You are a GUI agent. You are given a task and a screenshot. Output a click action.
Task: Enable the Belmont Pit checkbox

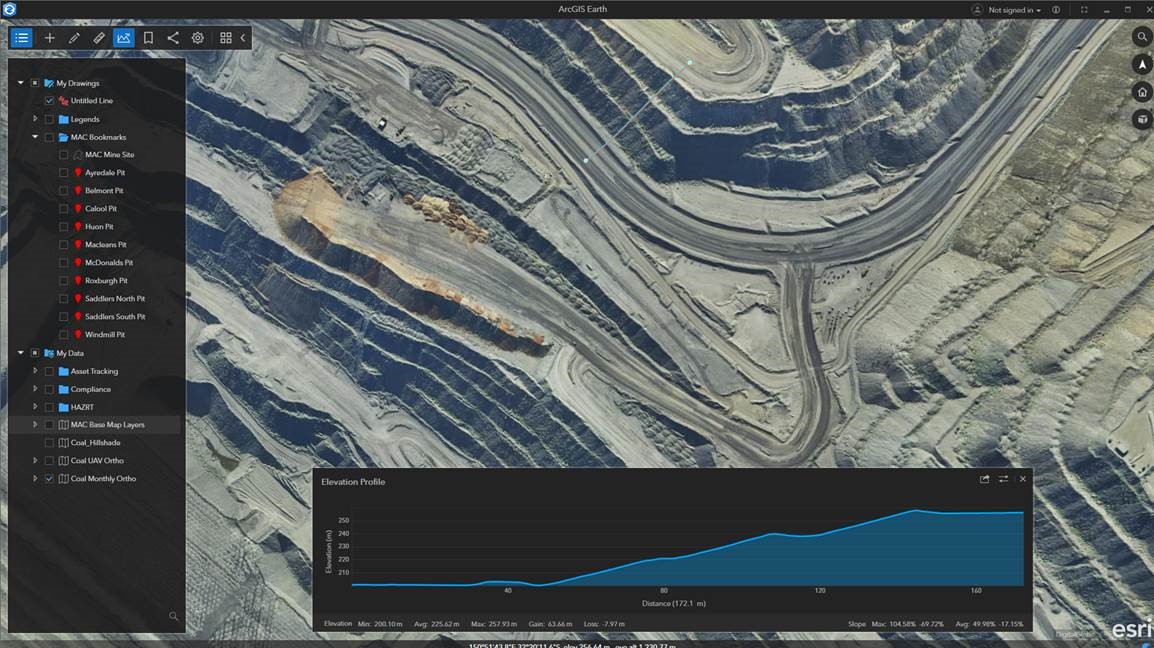click(63, 191)
